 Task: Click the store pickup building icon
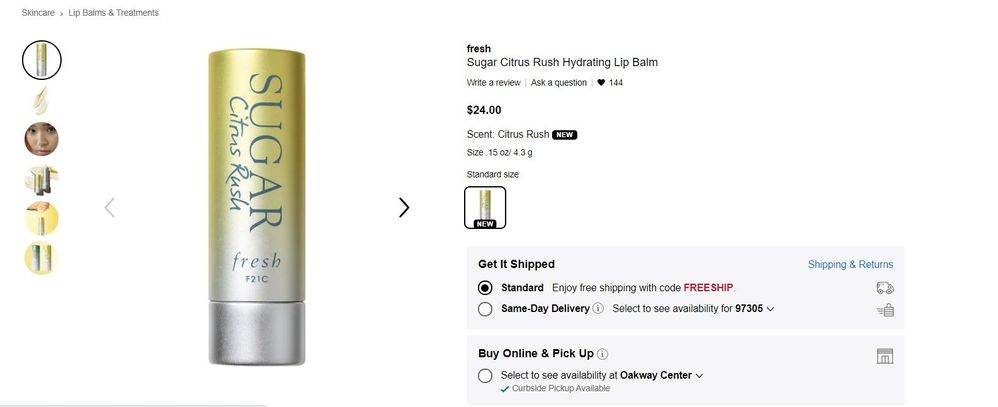tap(884, 356)
